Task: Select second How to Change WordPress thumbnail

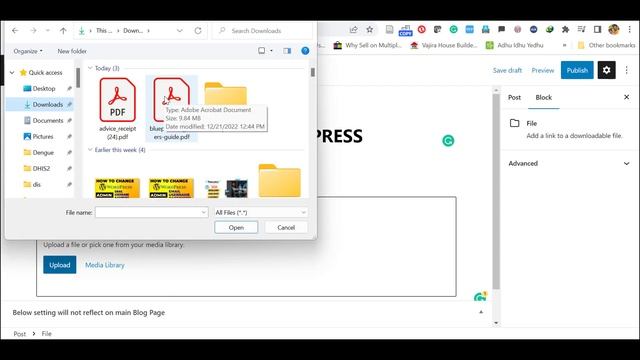Action: [171, 188]
